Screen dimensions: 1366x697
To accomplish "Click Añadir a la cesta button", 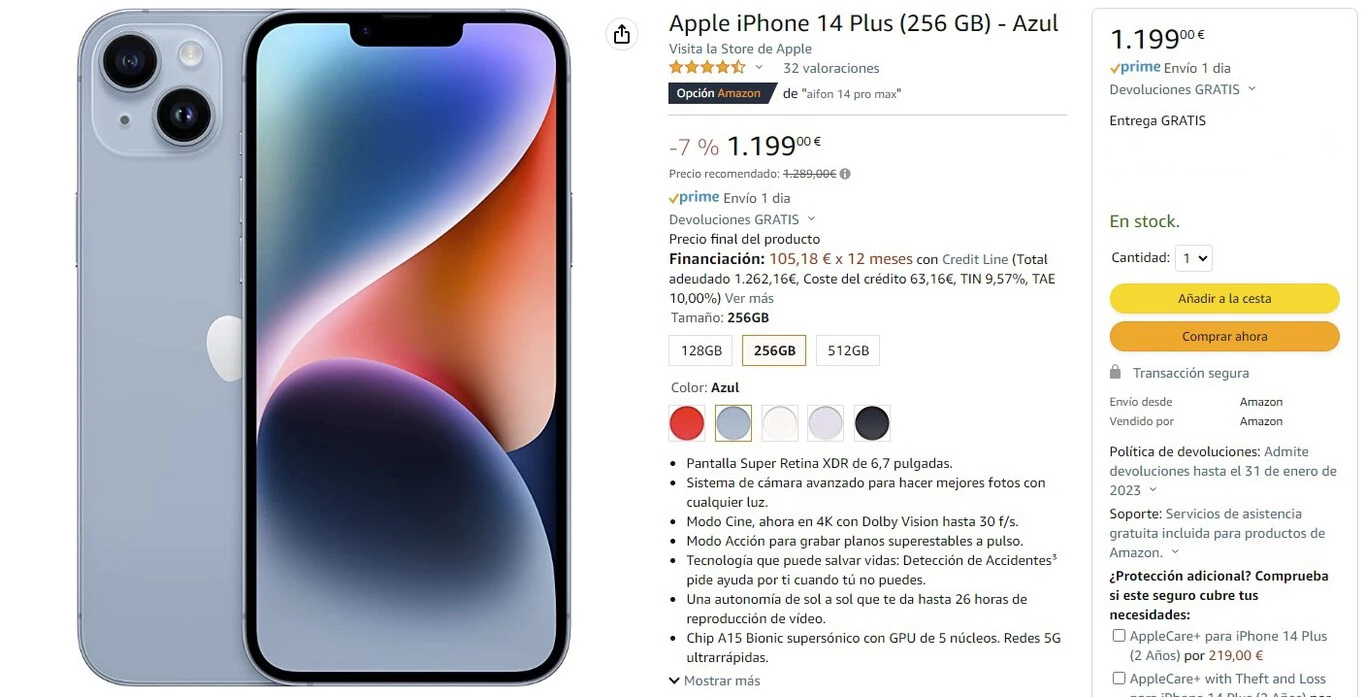I will coord(1224,298).
